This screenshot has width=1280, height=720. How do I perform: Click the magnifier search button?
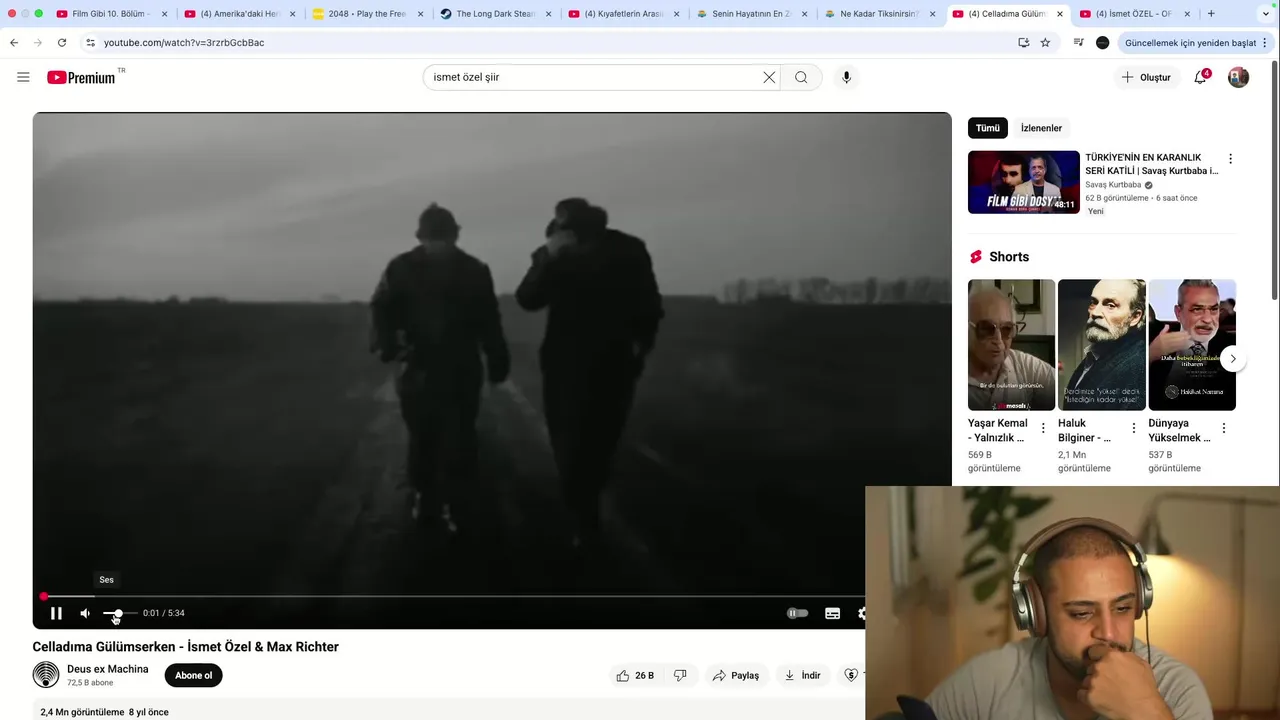click(801, 77)
